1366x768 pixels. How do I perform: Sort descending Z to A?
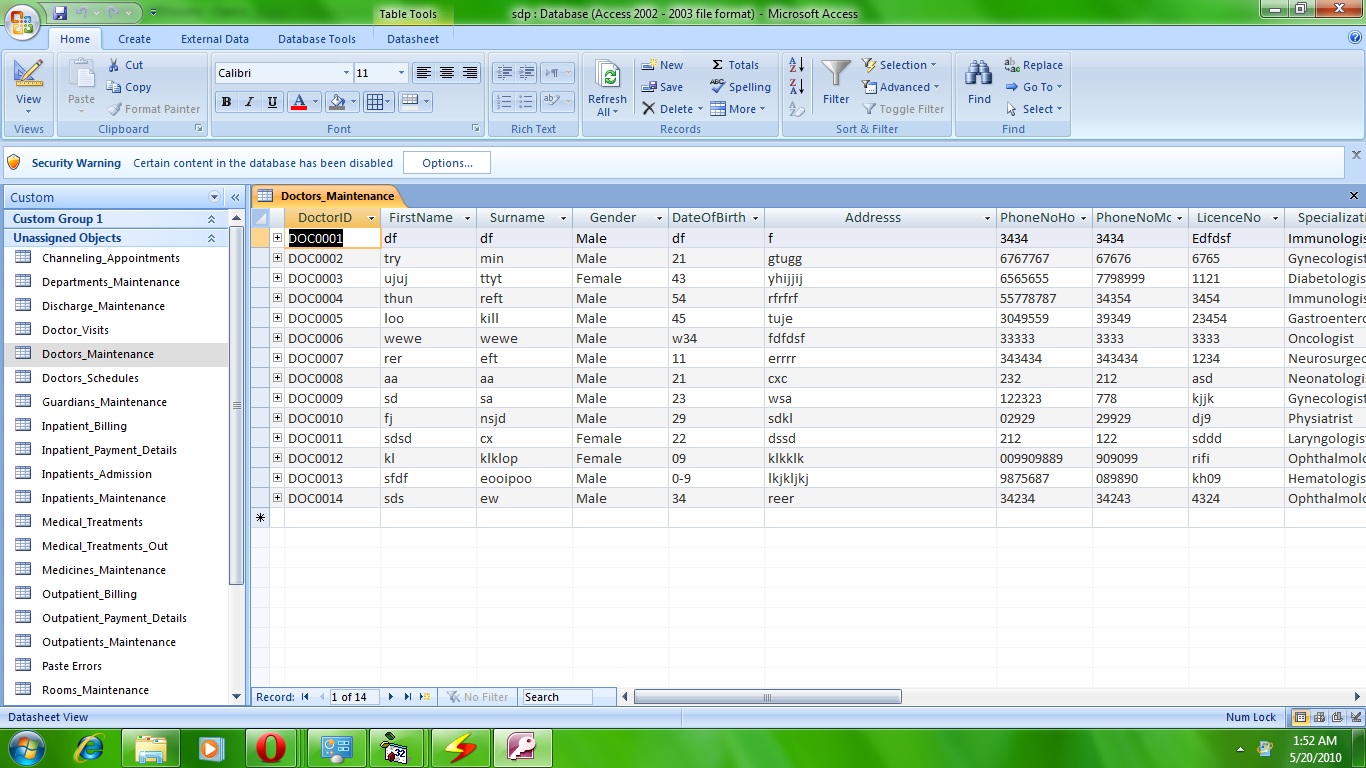[797, 87]
